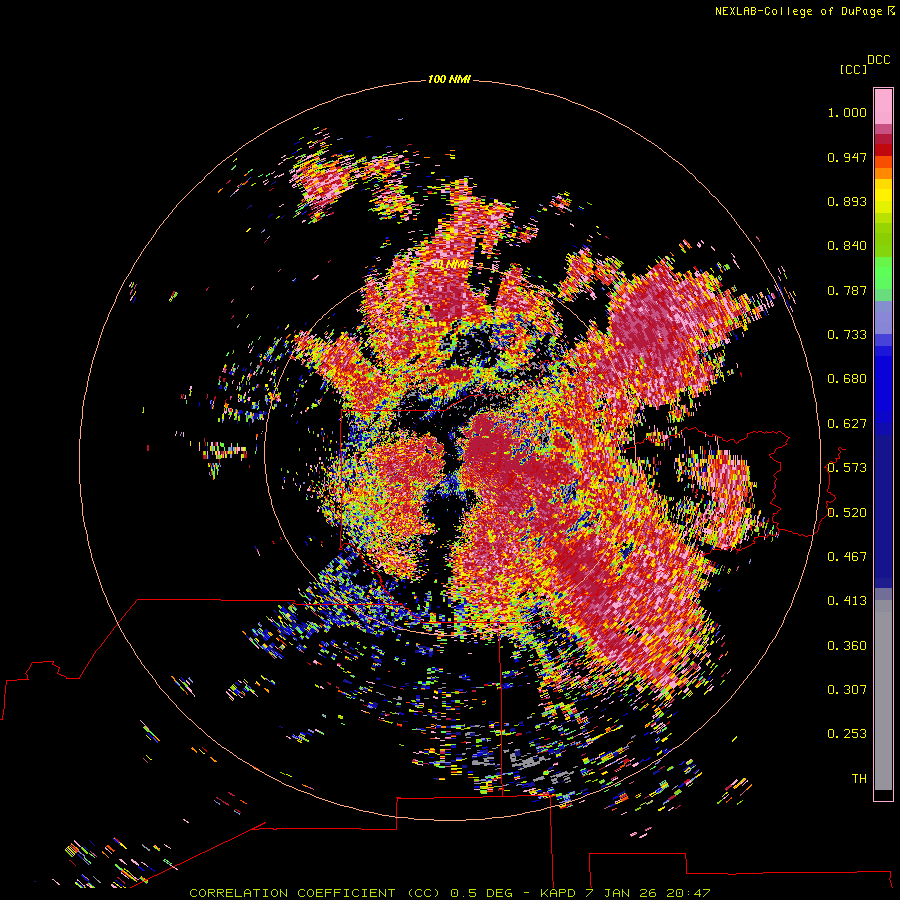This screenshot has height=900, width=900.
Task: Click the TH threshold label
Action: tap(859, 779)
